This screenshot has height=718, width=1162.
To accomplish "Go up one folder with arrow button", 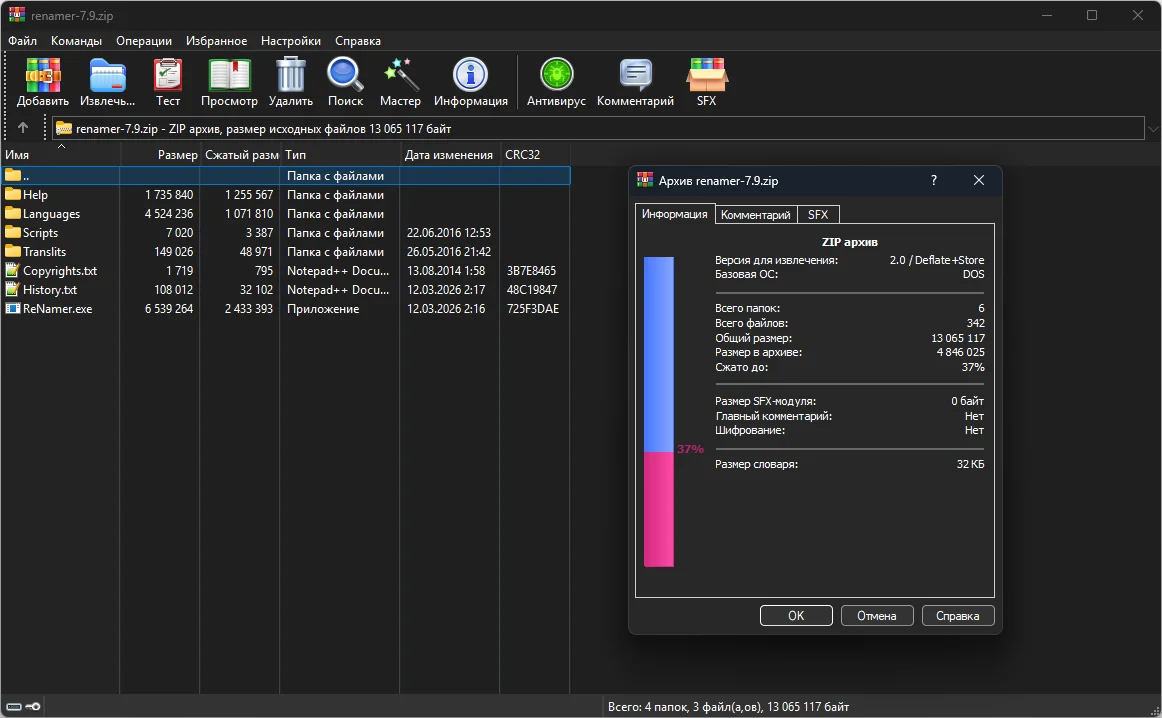I will (23, 128).
